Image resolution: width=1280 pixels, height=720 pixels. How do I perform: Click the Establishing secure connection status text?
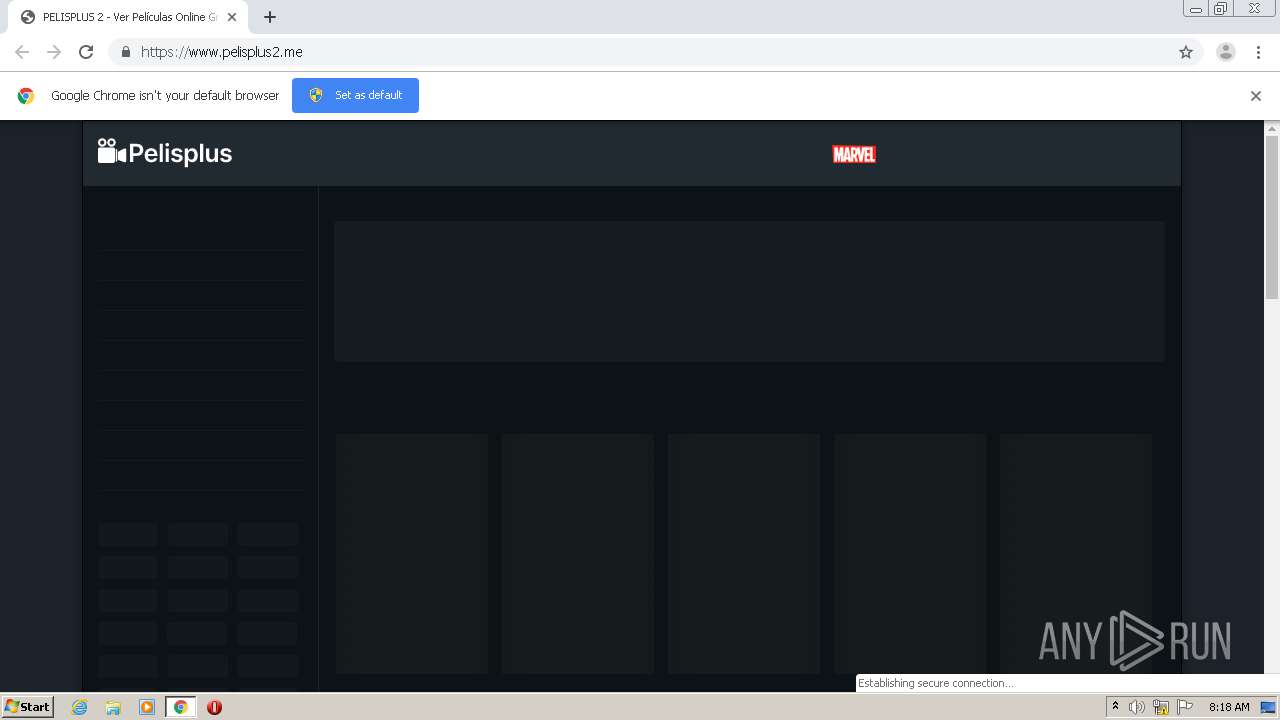click(935, 683)
